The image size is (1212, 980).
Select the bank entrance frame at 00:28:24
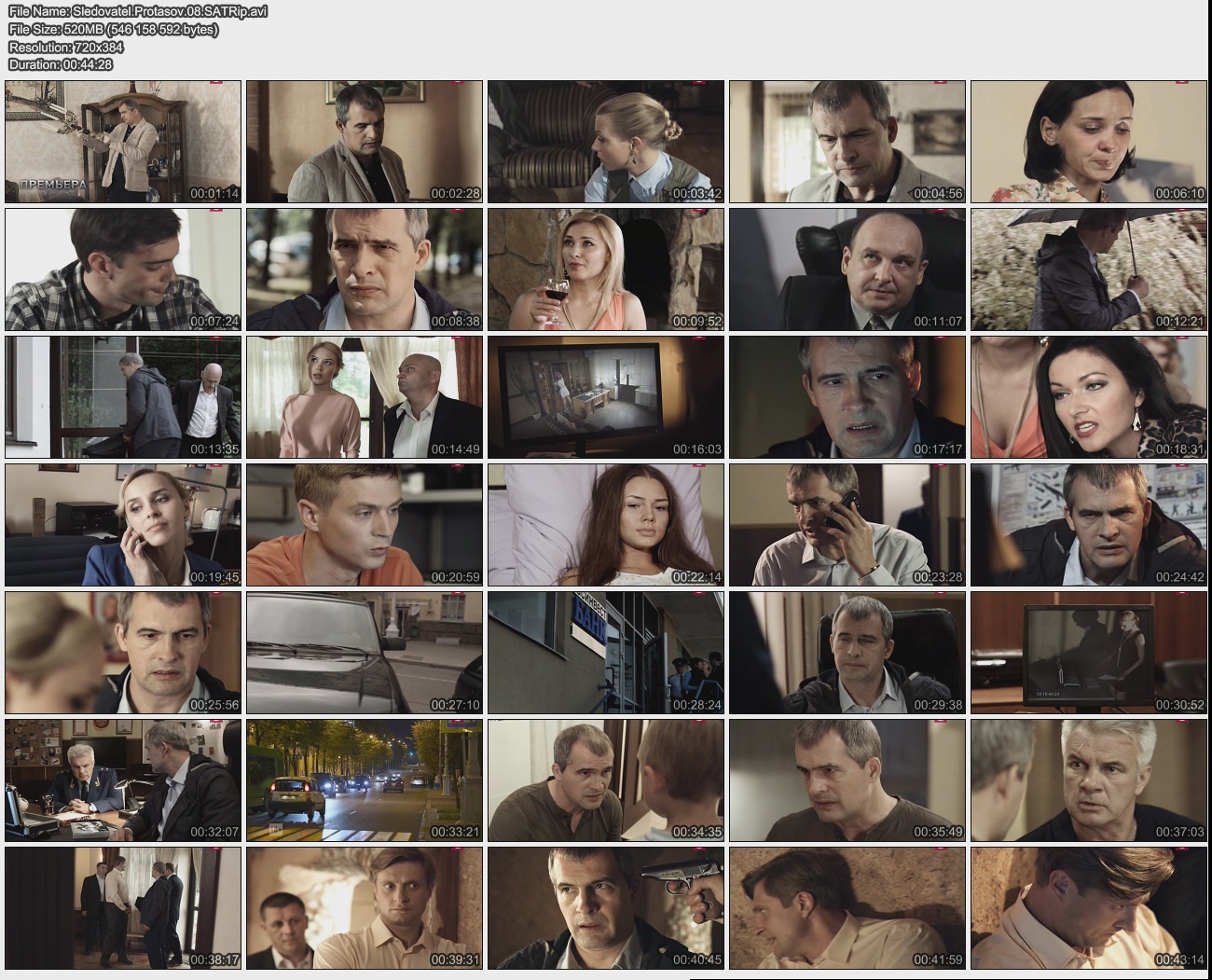tap(606, 653)
